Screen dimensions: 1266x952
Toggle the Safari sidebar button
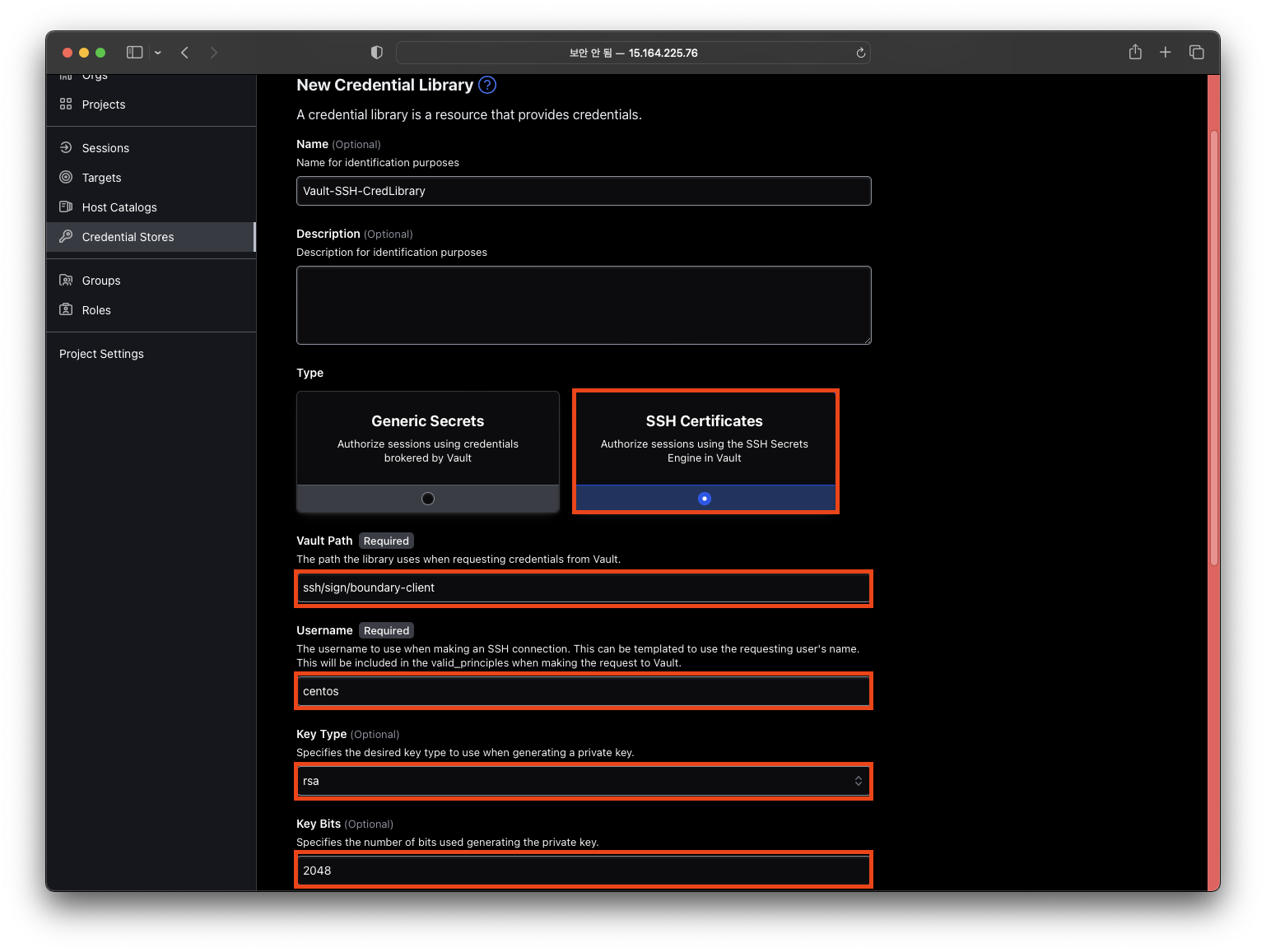point(134,52)
